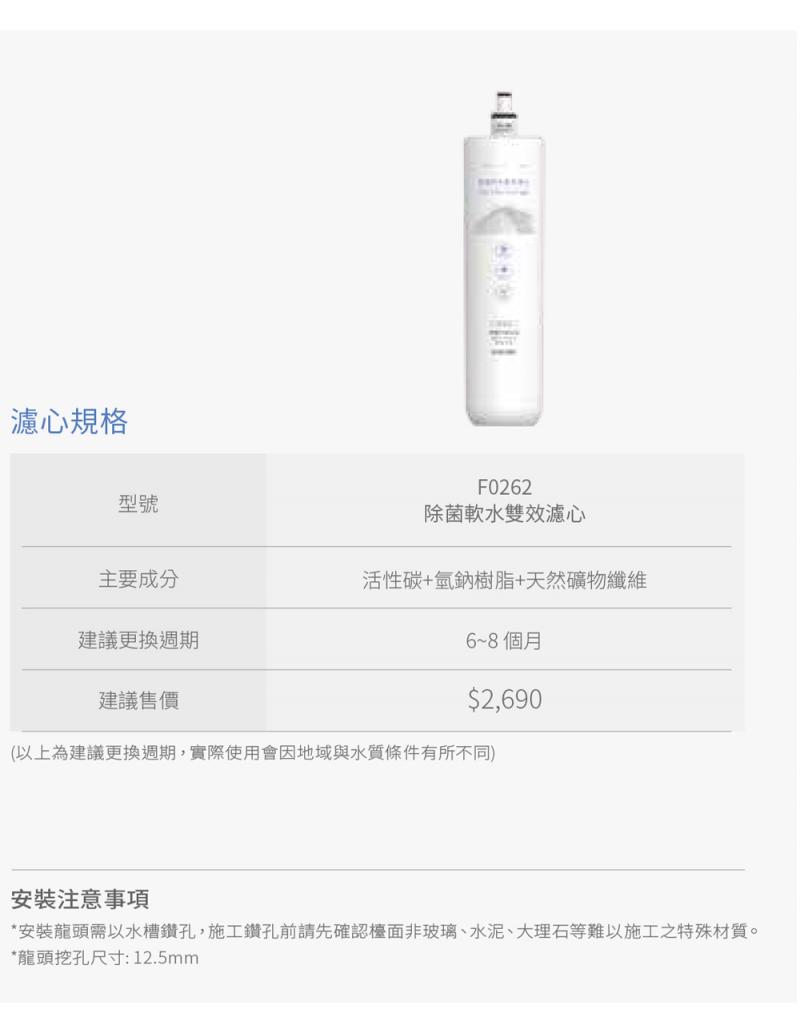
Task: Click the blue title text on filter label
Action: 504,182
